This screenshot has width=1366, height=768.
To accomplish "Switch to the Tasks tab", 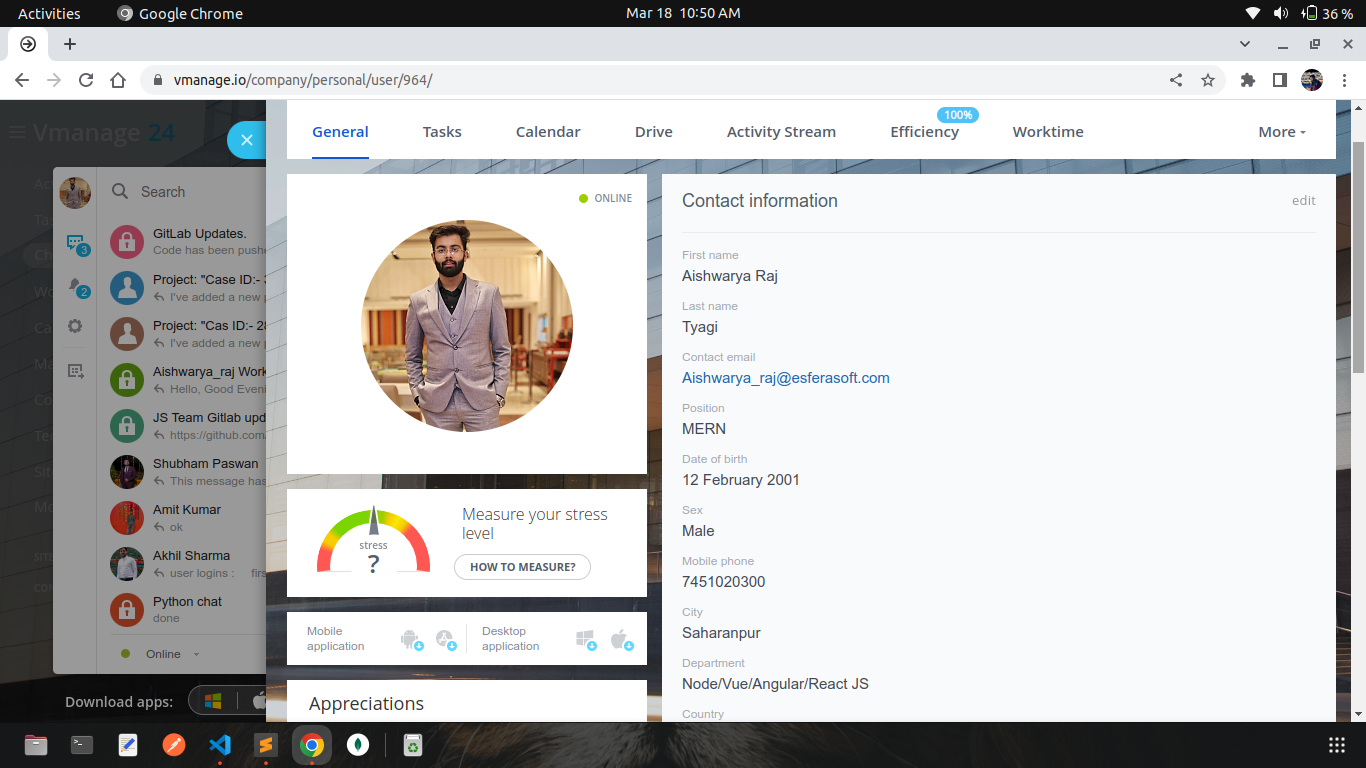I will tap(442, 132).
